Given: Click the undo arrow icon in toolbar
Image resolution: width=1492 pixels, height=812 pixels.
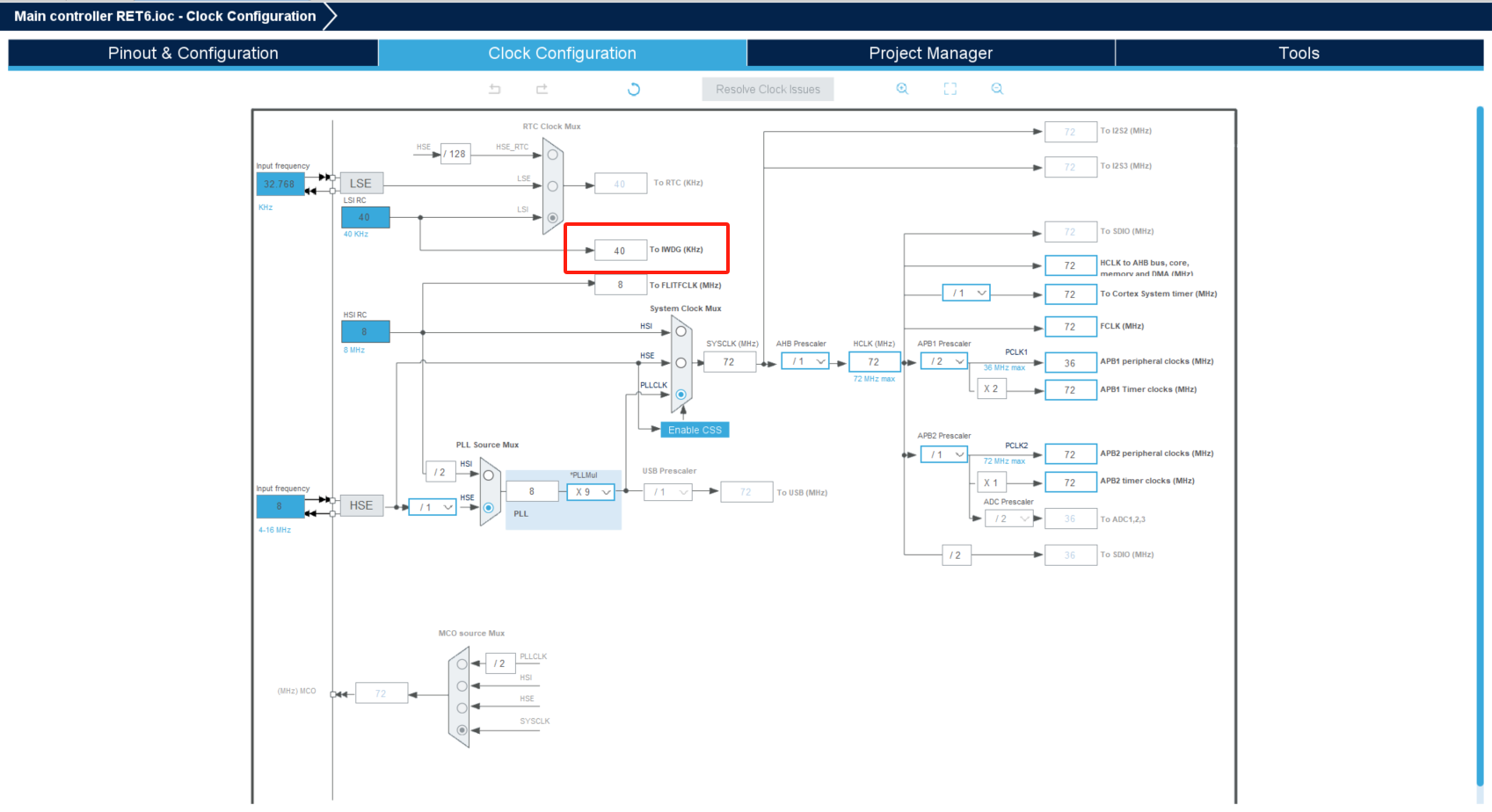Looking at the screenshot, I should 495,89.
